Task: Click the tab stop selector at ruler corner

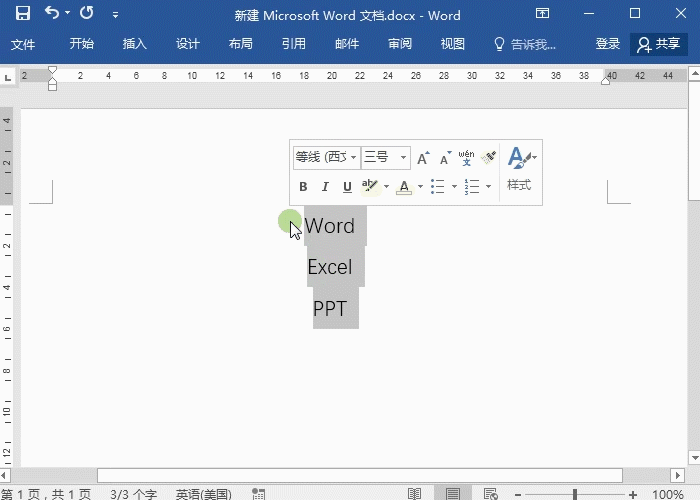Action: click(x=8, y=78)
